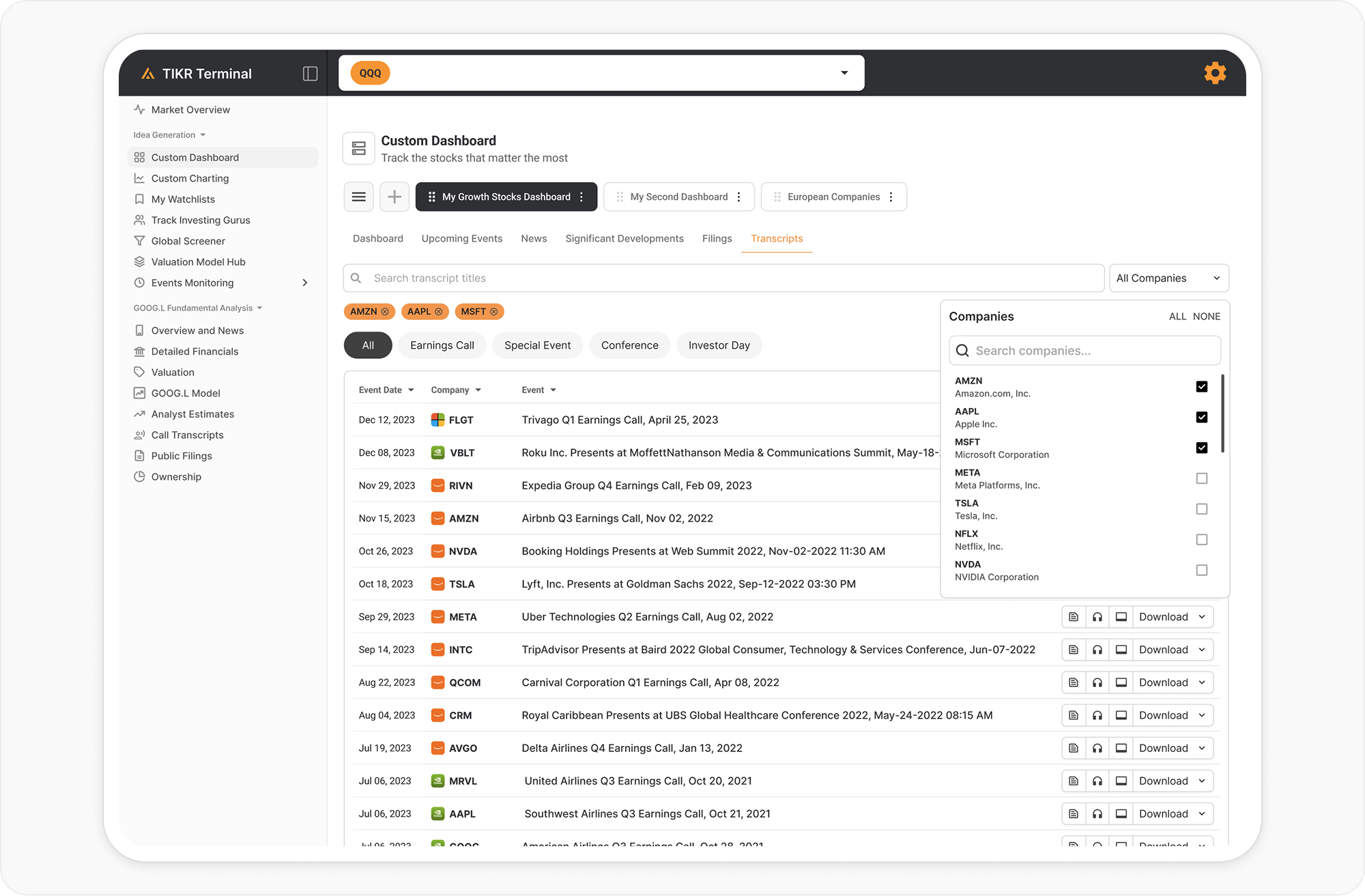This screenshot has width=1365, height=896.
Task: Check META Meta Platforms checkbox
Action: pyautogui.click(x=1202, y=479)
